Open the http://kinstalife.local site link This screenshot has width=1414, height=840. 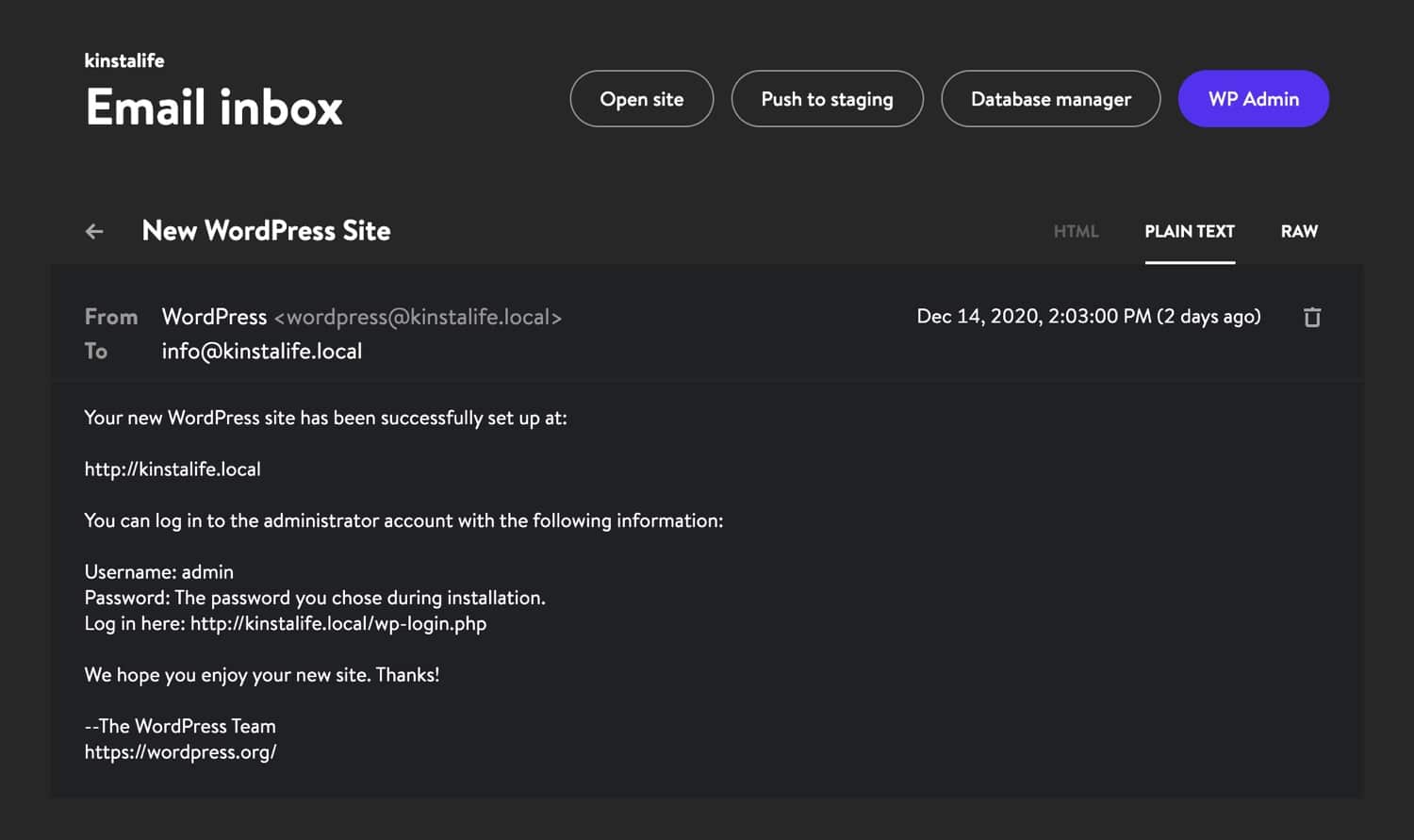173,469
